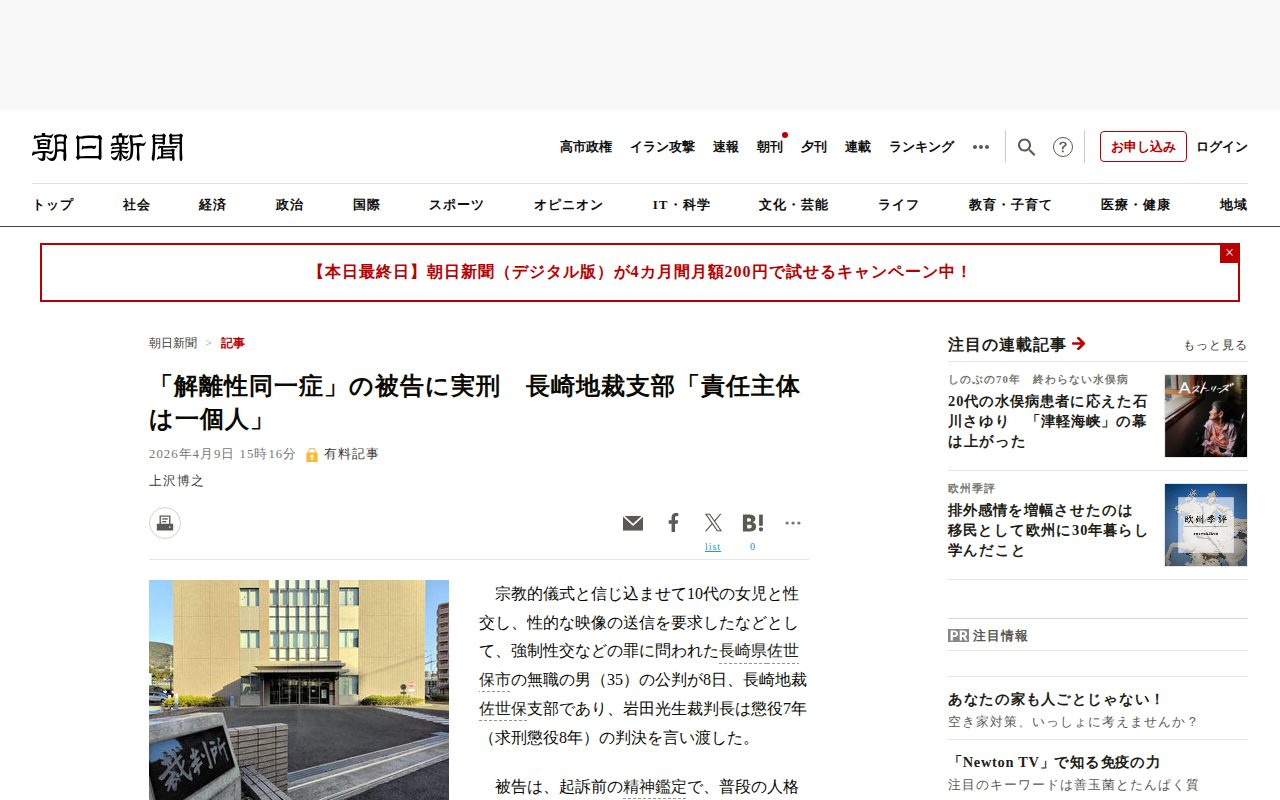
Task: Go to the 地域 section
Action: (x=1233, y=205)
